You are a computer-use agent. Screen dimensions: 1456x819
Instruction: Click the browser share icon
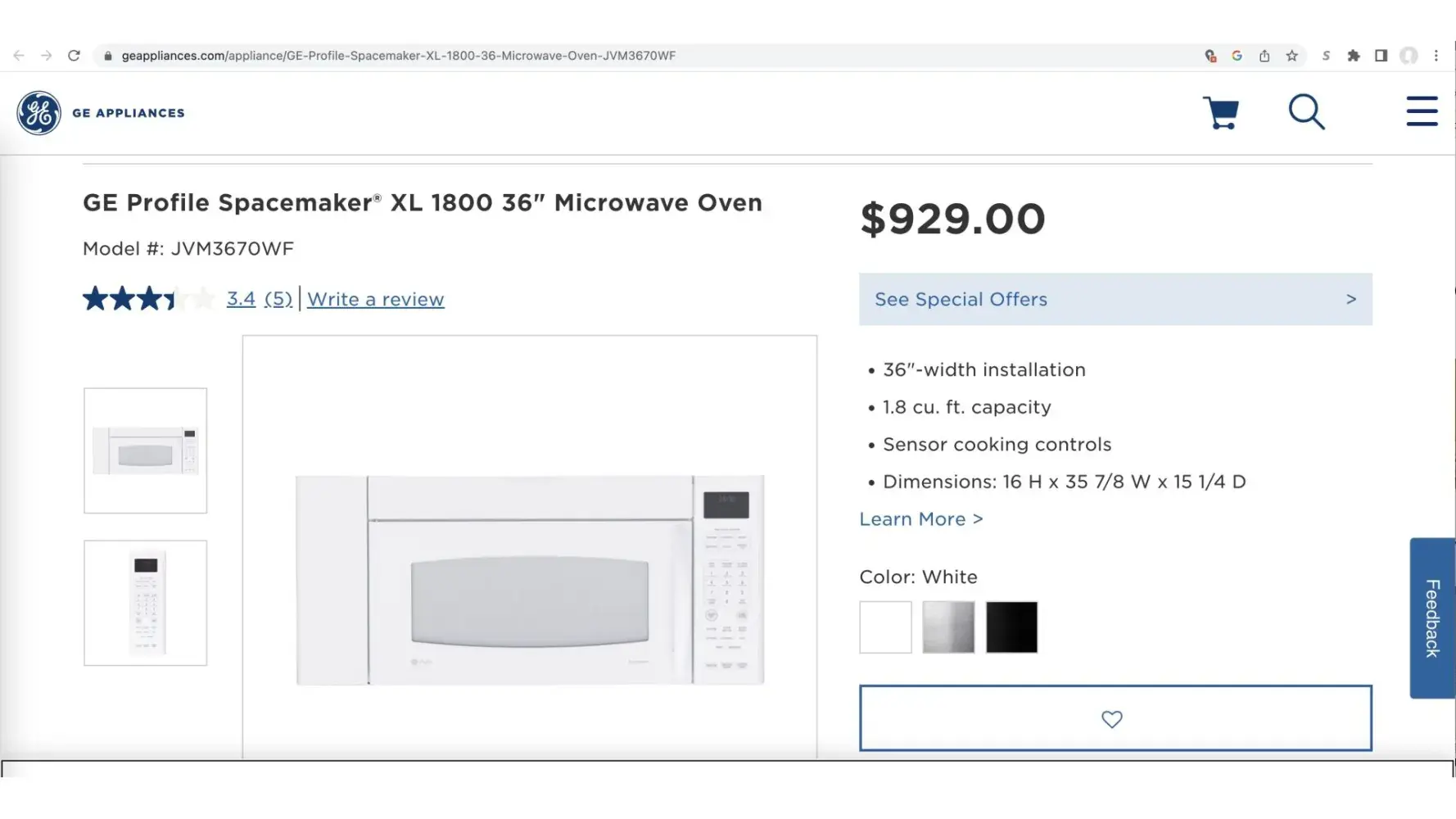1264,56
